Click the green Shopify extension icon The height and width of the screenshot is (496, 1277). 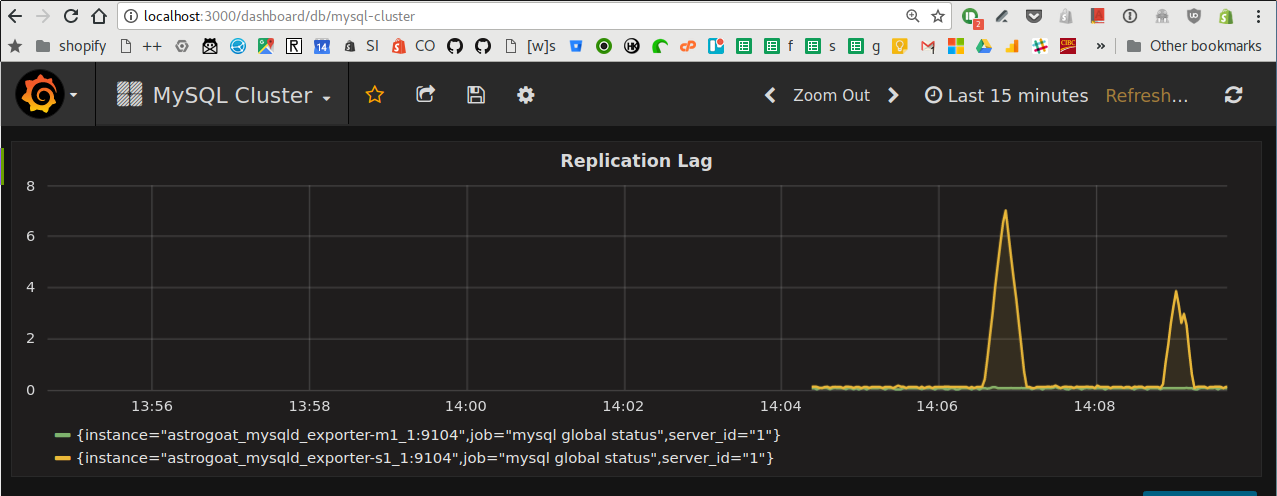(x=1226, y=16)
